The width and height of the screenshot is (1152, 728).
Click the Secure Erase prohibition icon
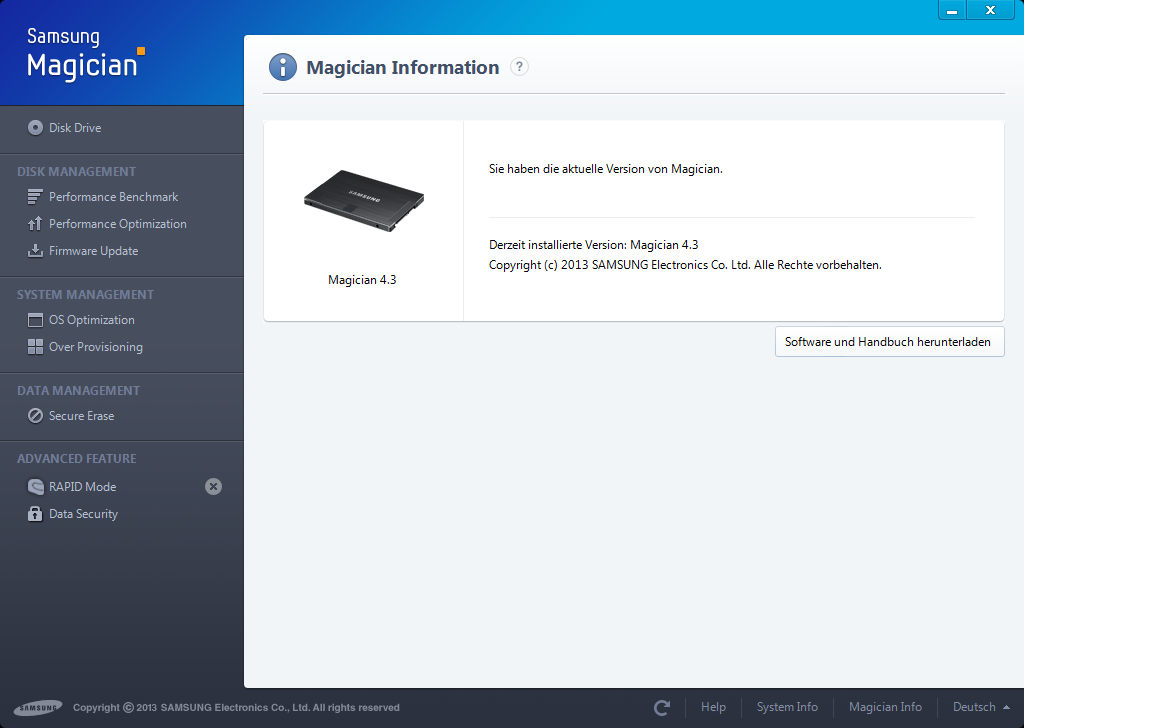(35, 416)
